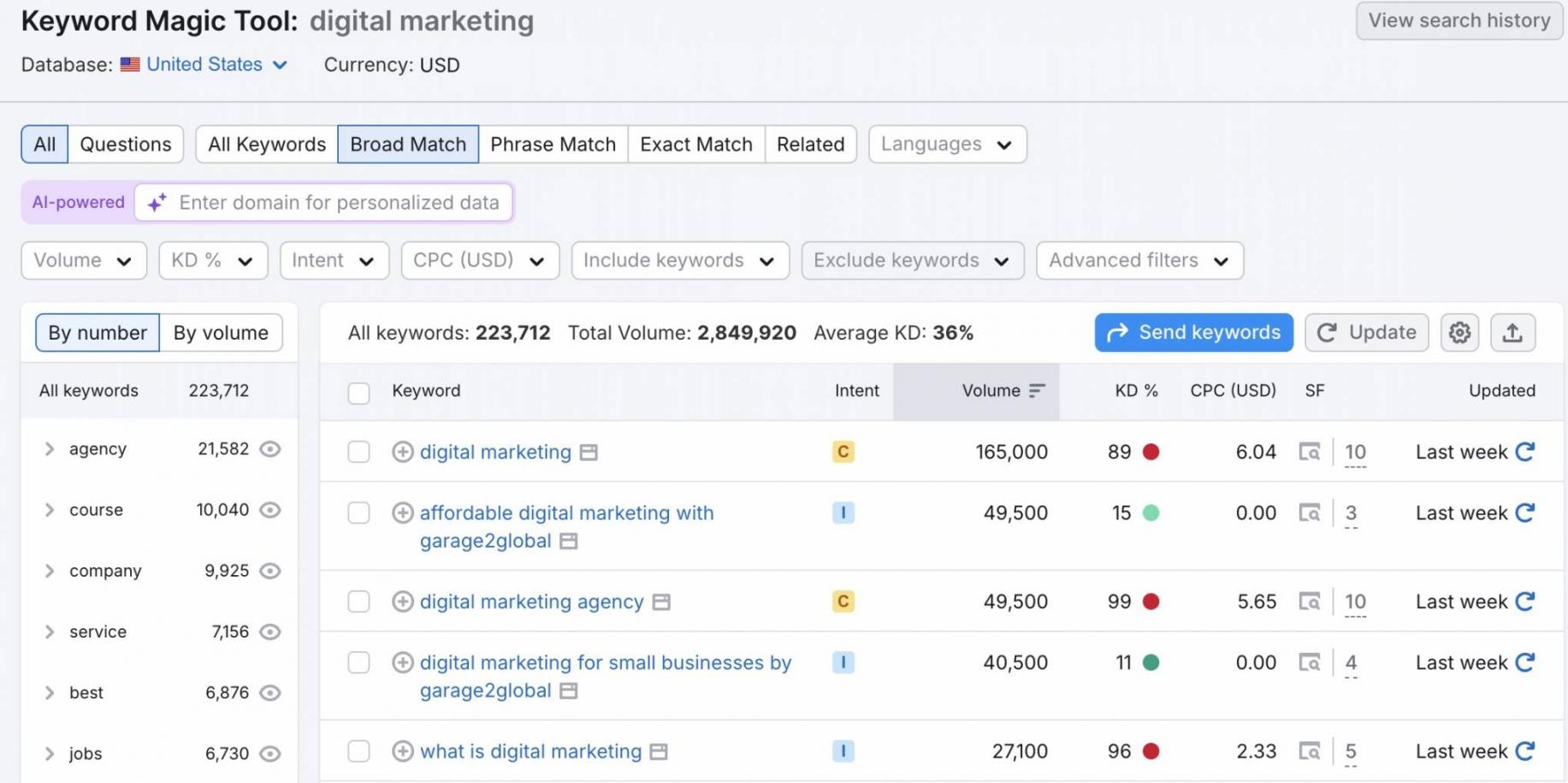View SERP for 'what is digital marketing'
This screenshot has height=783, width=1568.
click(1309, 751)
